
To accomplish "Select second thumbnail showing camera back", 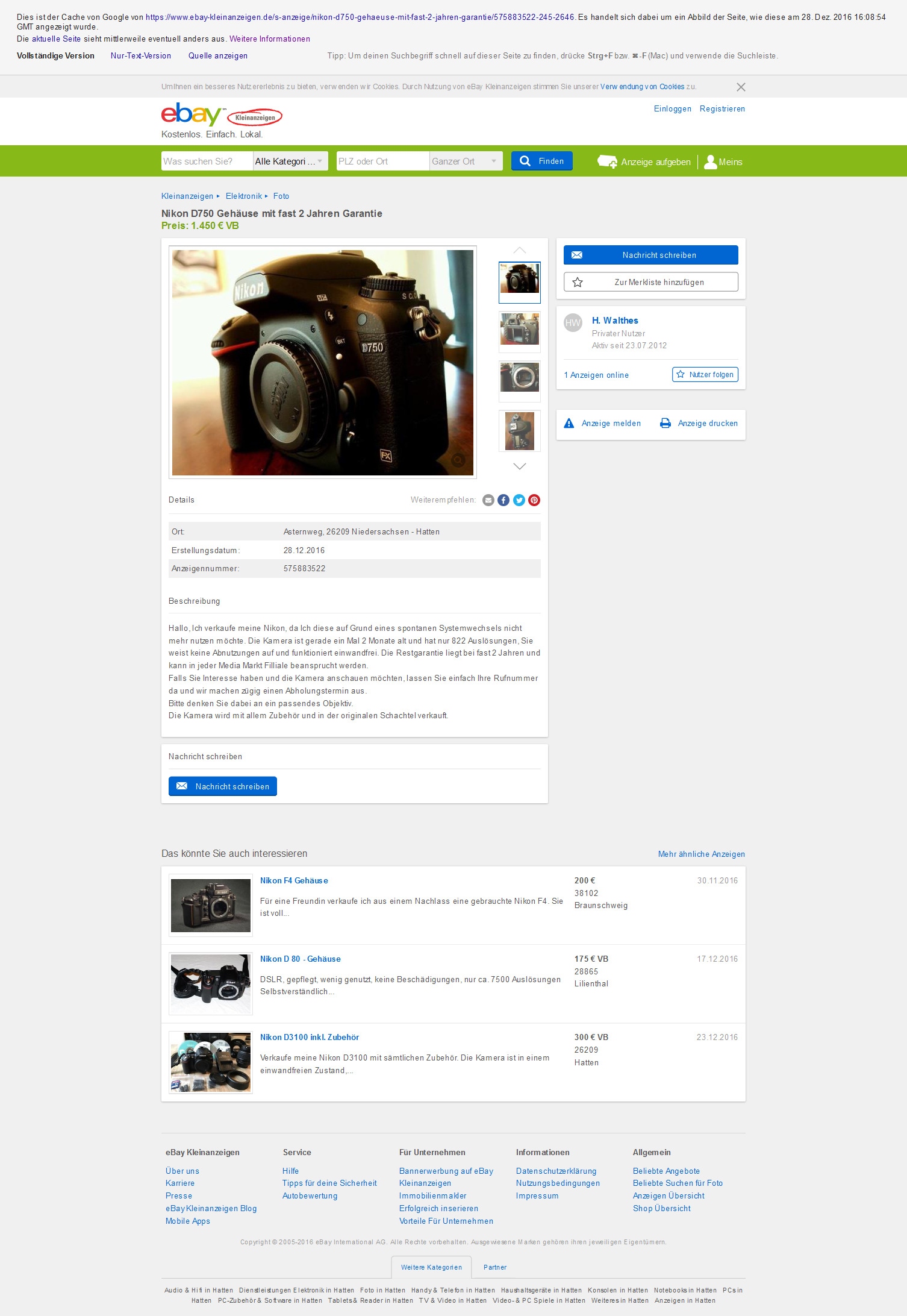I will [520, 331].
